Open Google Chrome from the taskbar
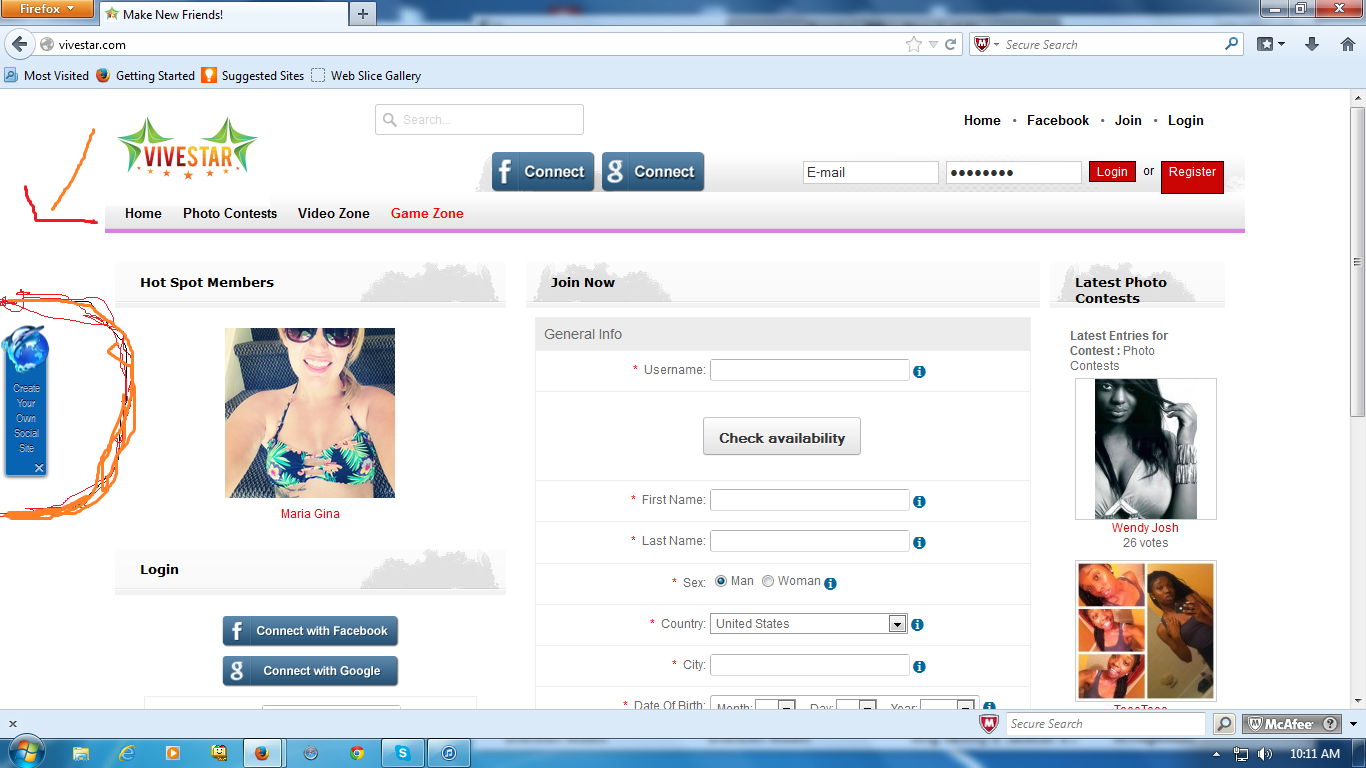This screenshot has width=1366, height=768. click(357, 753)
